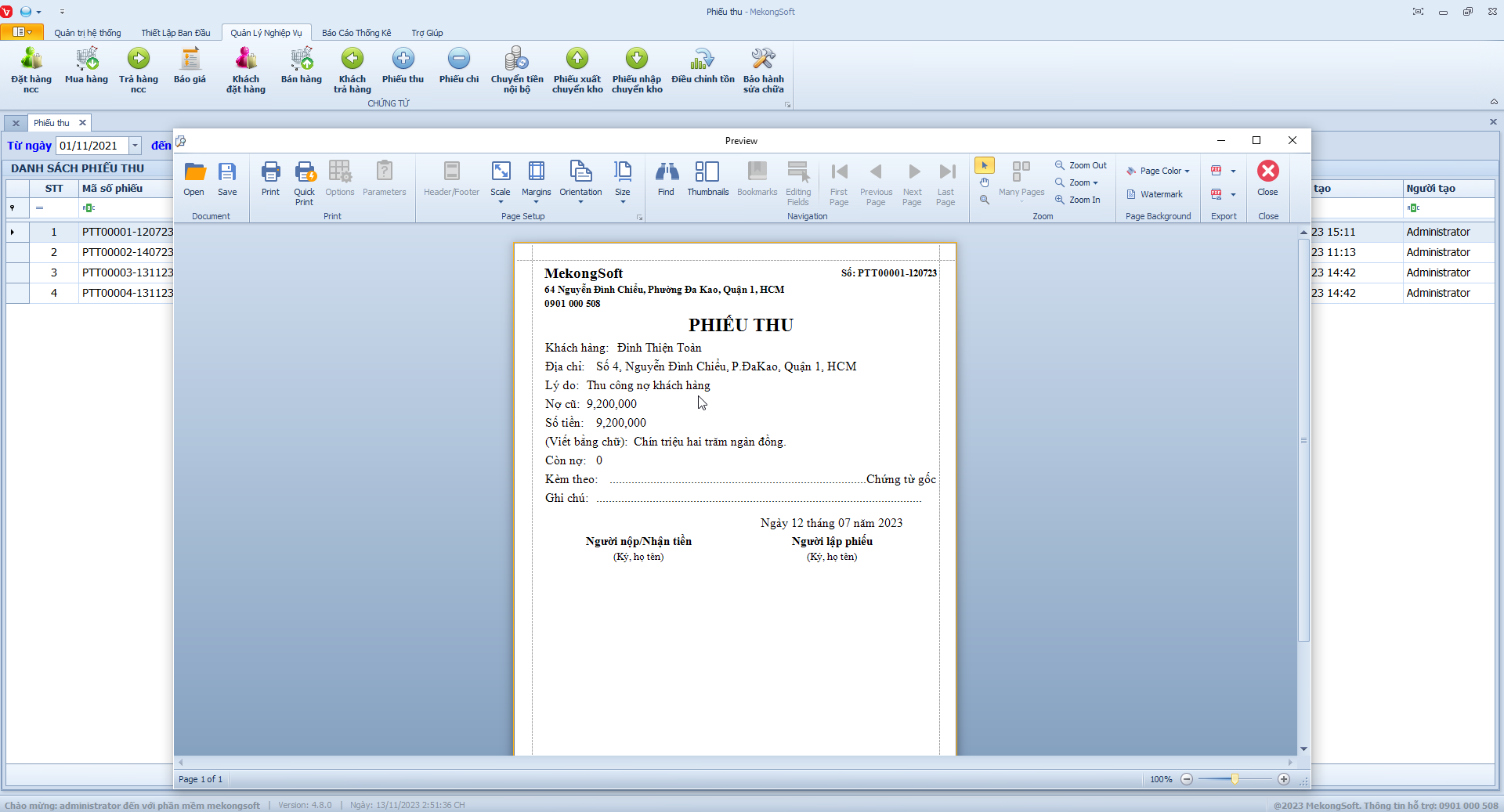Expand the Send format dropdown arrow

click(x=1233, y=195)
